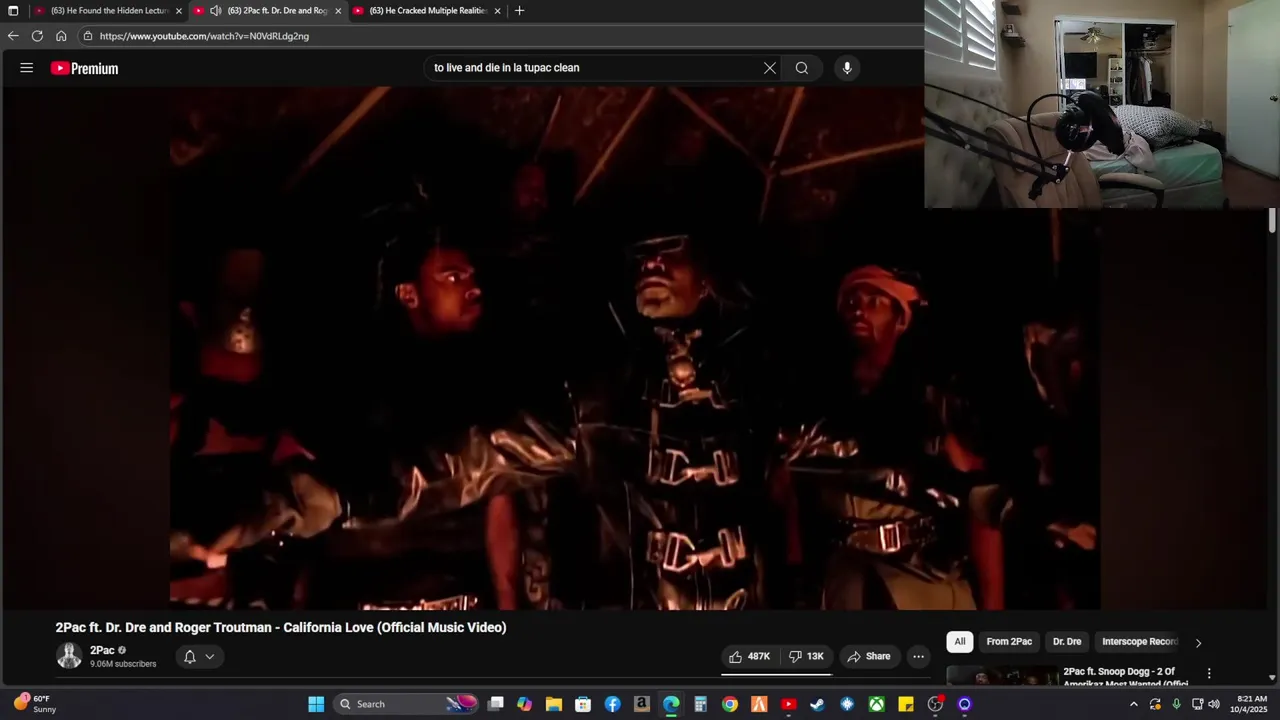1280x720 pixels.
Task: Pause the California Love video player
Action: tap(635, 348)
